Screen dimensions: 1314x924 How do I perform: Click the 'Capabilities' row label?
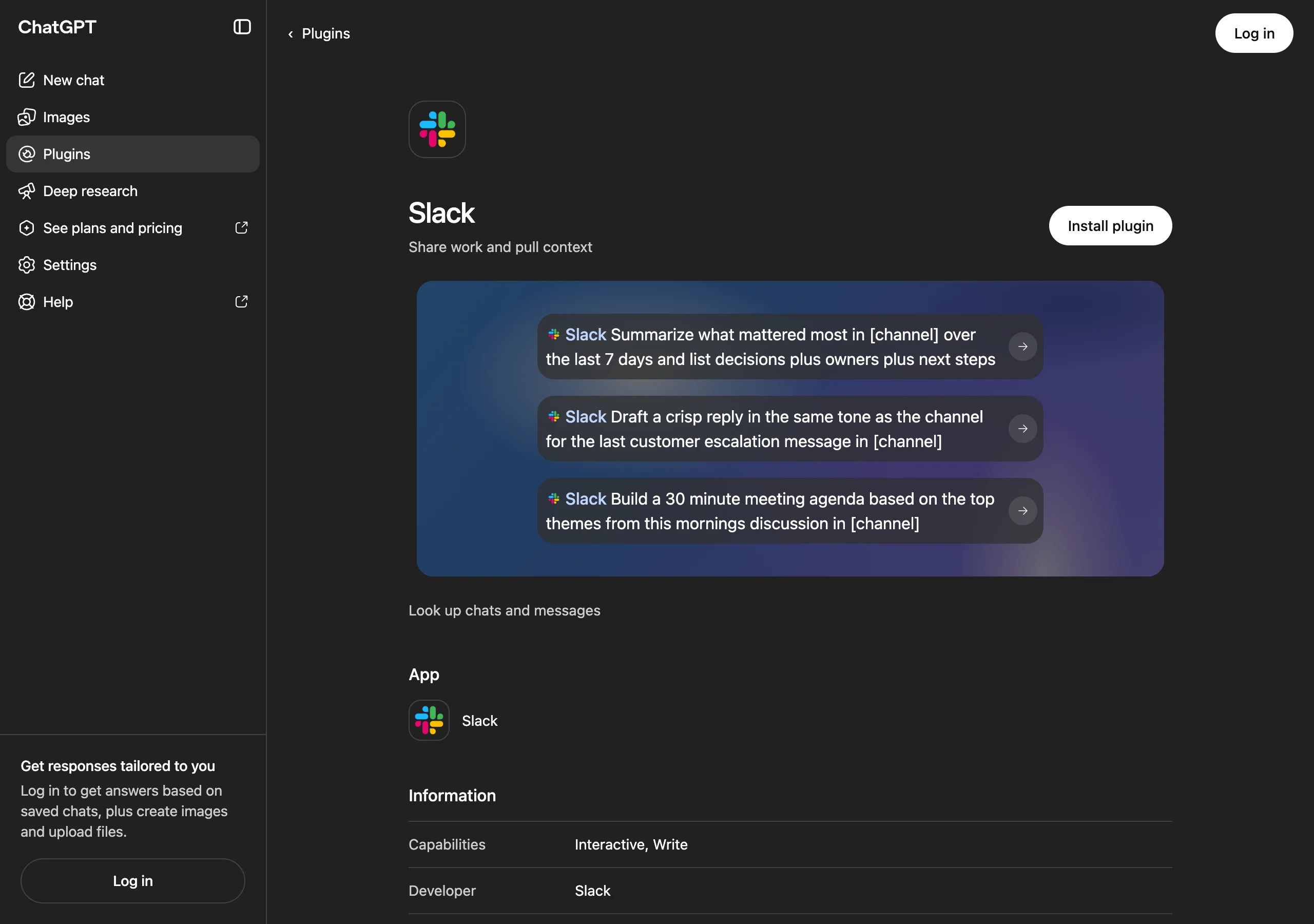point(447,844)
